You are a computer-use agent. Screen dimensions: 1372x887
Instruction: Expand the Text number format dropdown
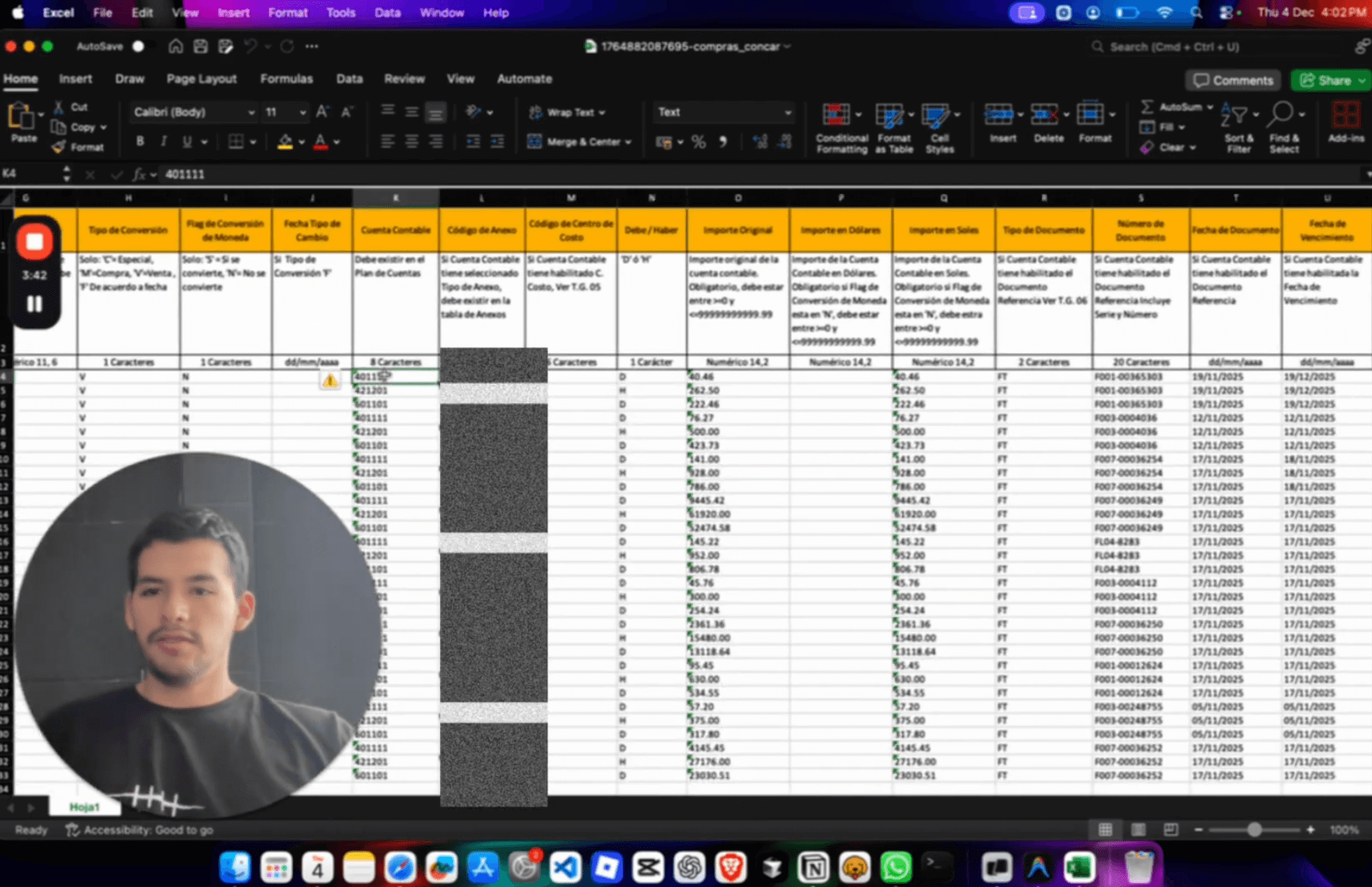788,113
